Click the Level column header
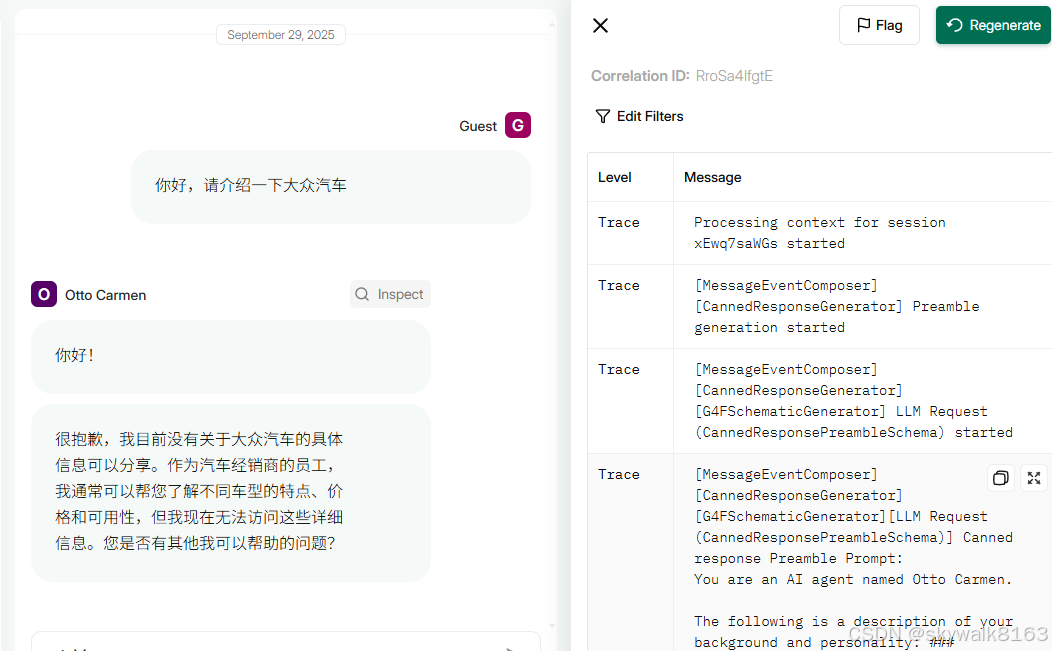Image resolution: width=1052 pixels, height=651 pixels. 615,177
